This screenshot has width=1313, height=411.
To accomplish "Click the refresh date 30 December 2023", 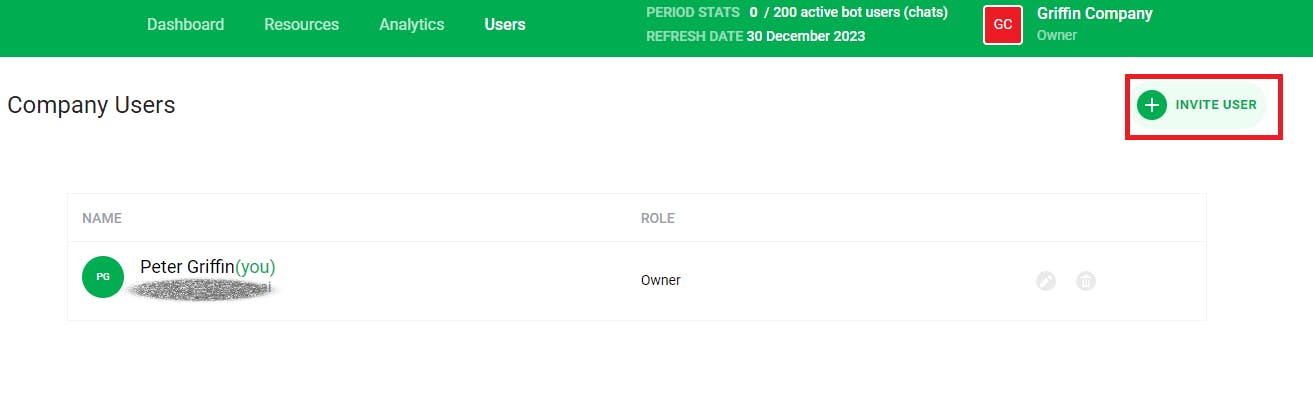I will coord(806,36).
